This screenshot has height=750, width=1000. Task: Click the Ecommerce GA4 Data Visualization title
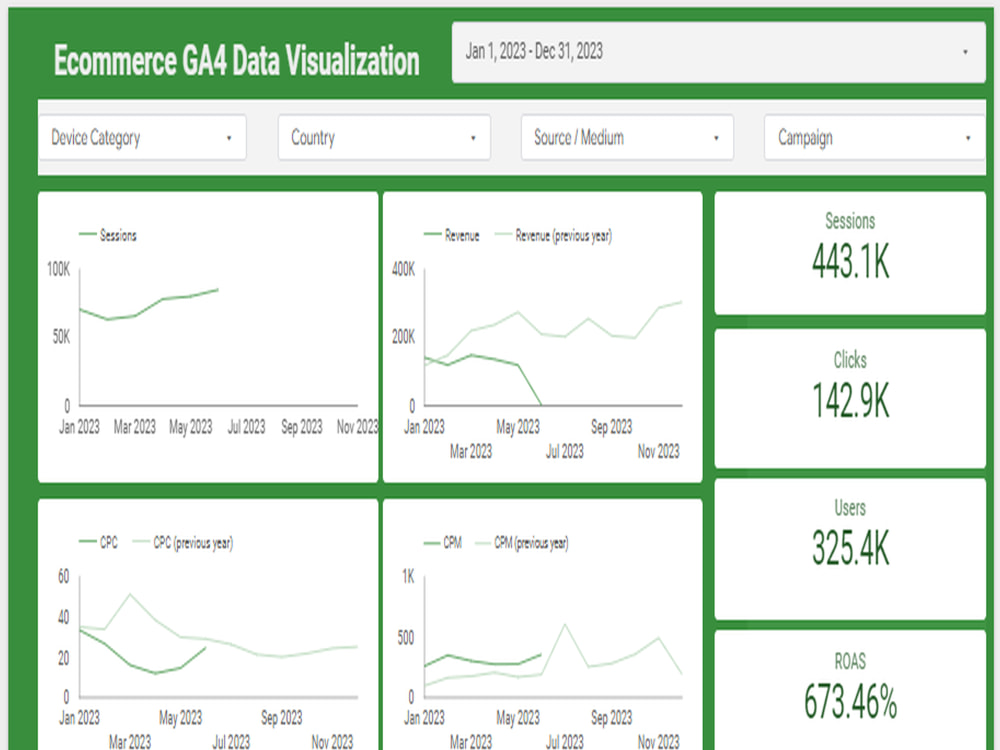click(238, 61)
